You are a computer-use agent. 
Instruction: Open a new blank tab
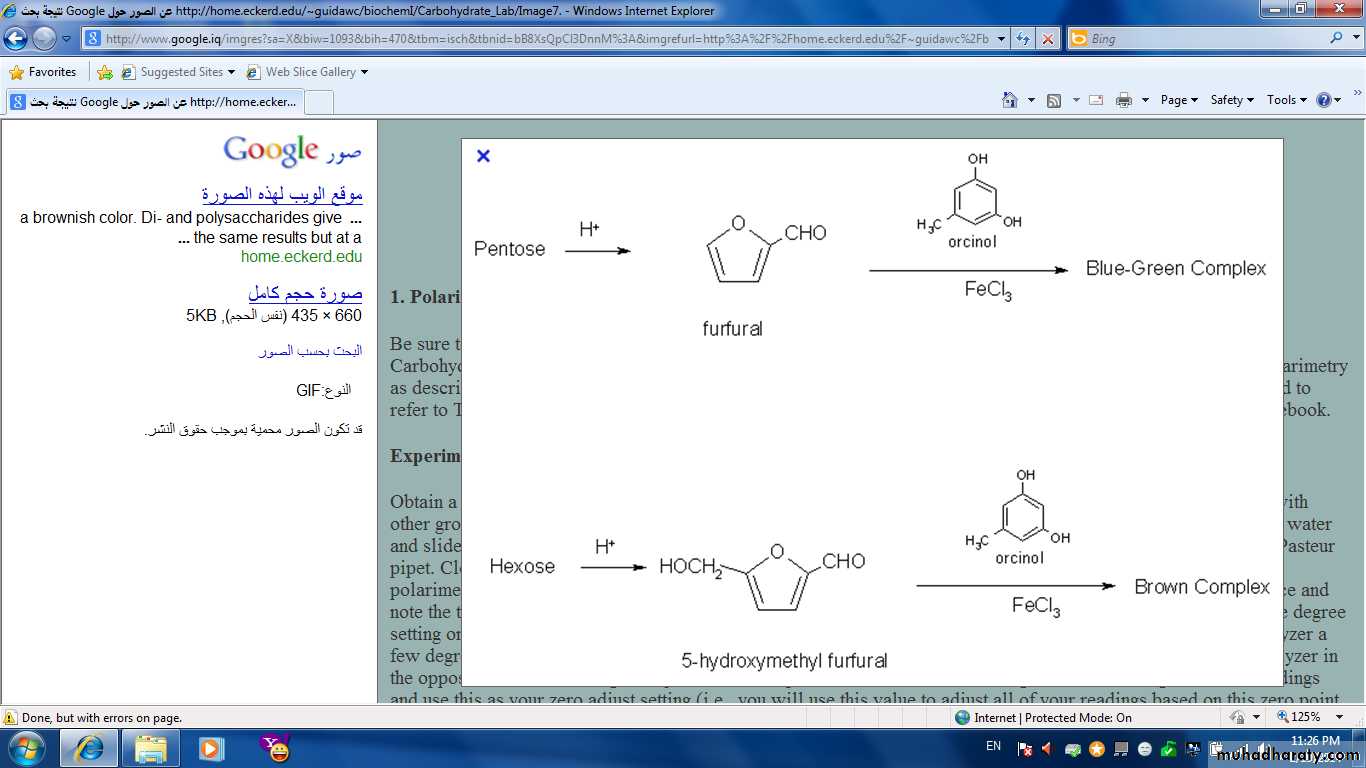click(318, 102)
